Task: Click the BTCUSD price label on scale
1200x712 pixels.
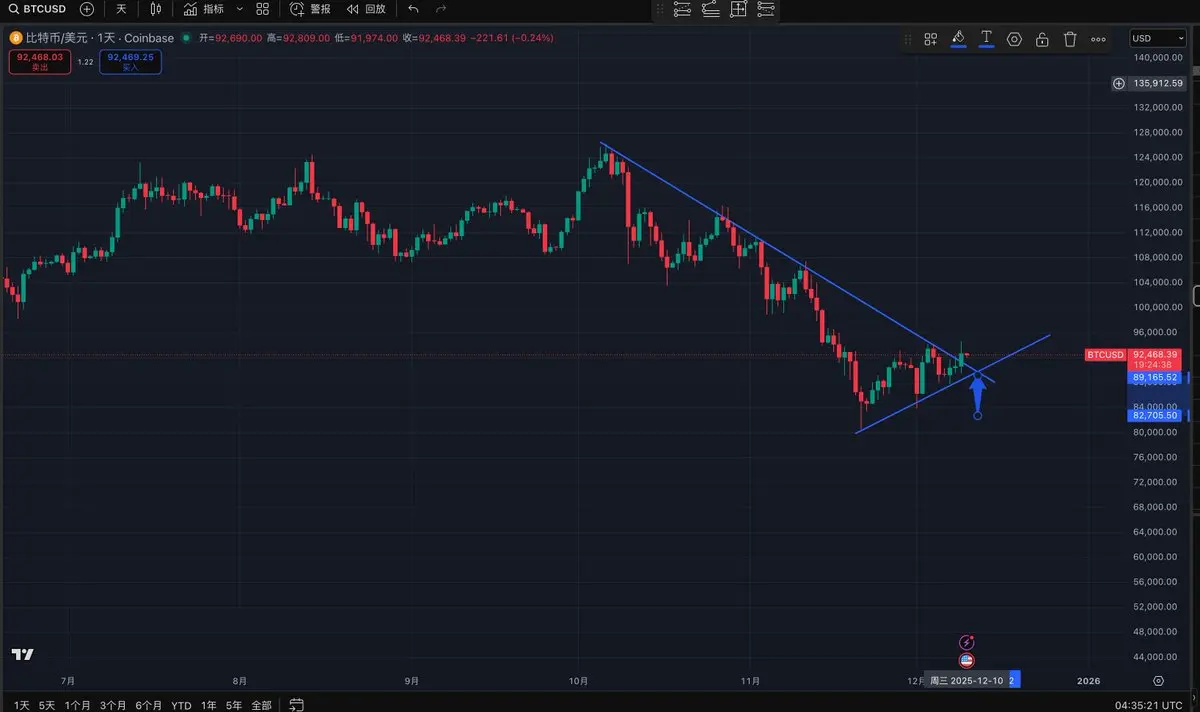Action: click(x=1106, y=354)
